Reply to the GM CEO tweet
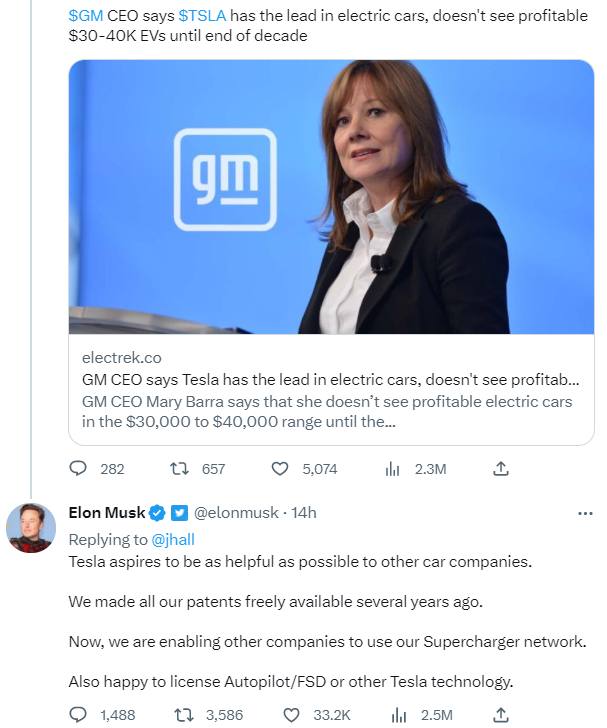The image size is (607, 728). tap(79, 468)
